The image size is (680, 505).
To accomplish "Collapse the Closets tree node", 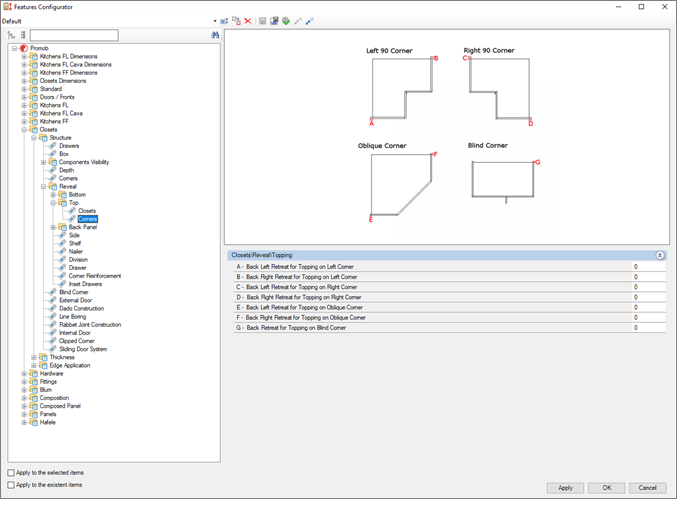I will pyautogui.click(x=24, y=130).
